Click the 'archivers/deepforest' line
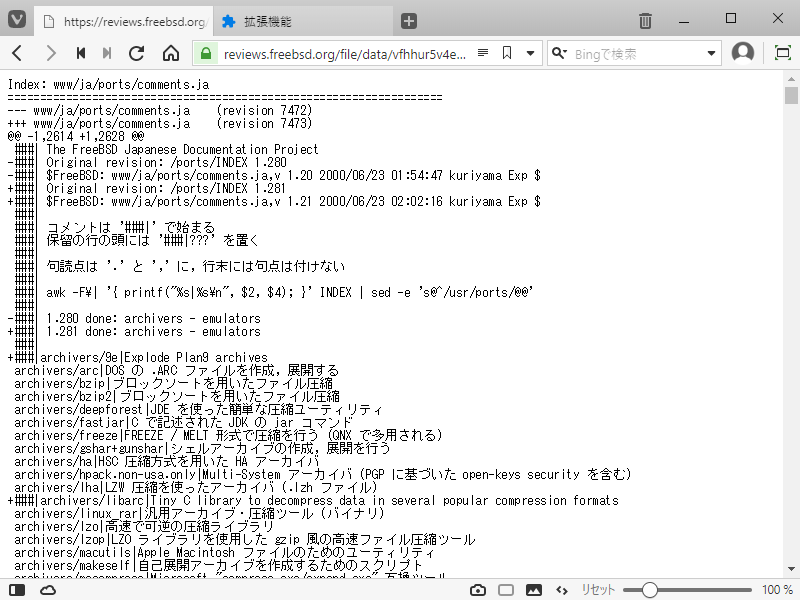 [x=198, y=410]
